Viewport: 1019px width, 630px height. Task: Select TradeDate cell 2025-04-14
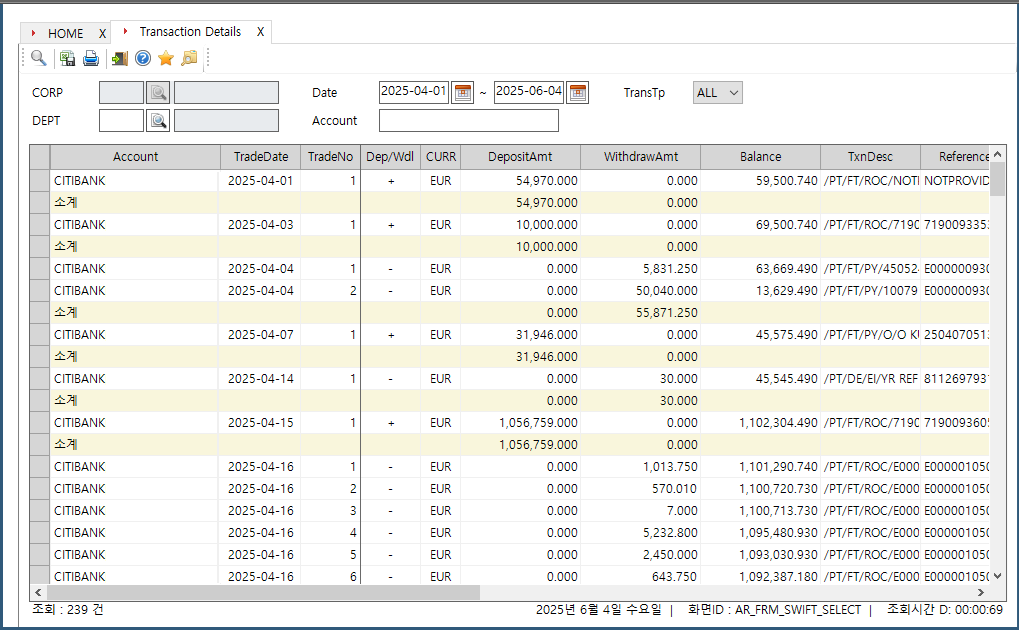point(261,378)
